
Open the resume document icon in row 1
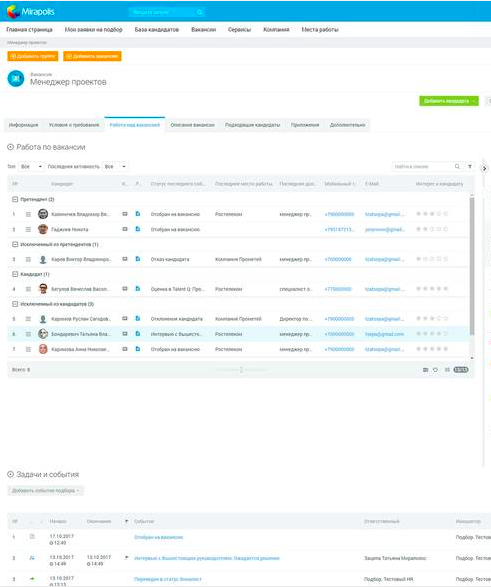[138, 214]
